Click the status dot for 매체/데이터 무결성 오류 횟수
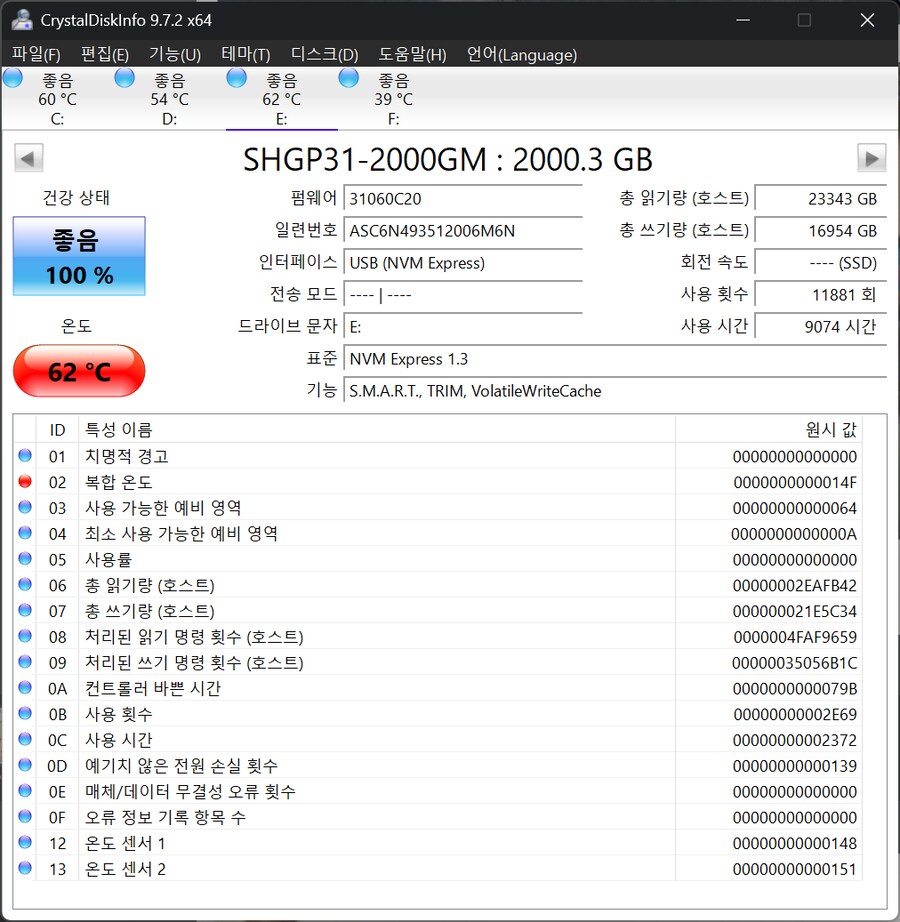Image resolution: width=900 pixels, height=922 pixels. click(24, 791)
